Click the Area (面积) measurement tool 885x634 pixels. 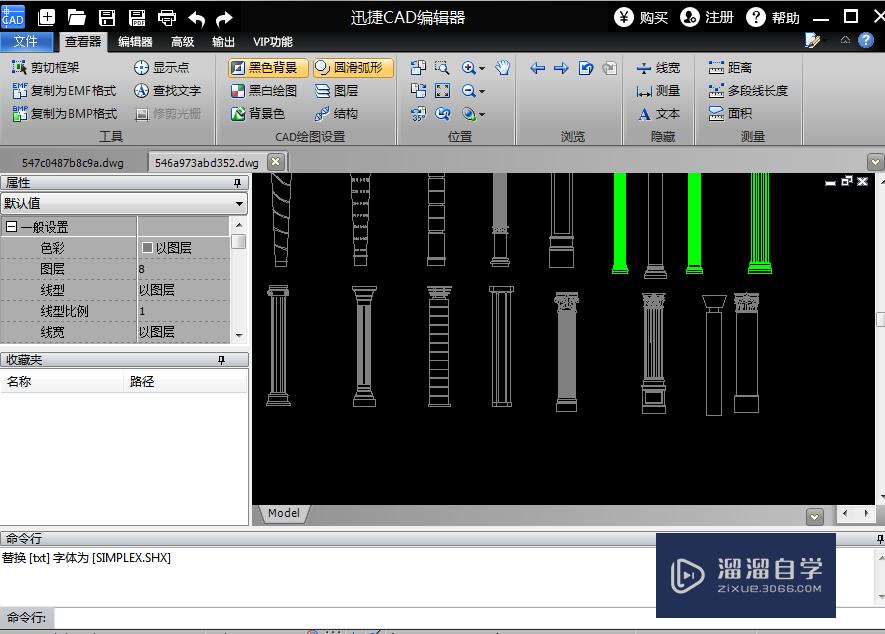point(730,114)
